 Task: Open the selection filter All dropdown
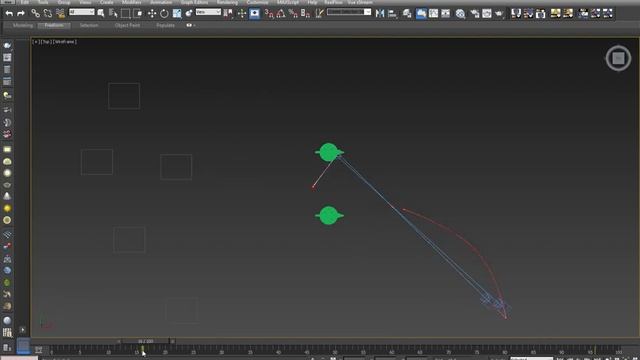coord(82,12)
